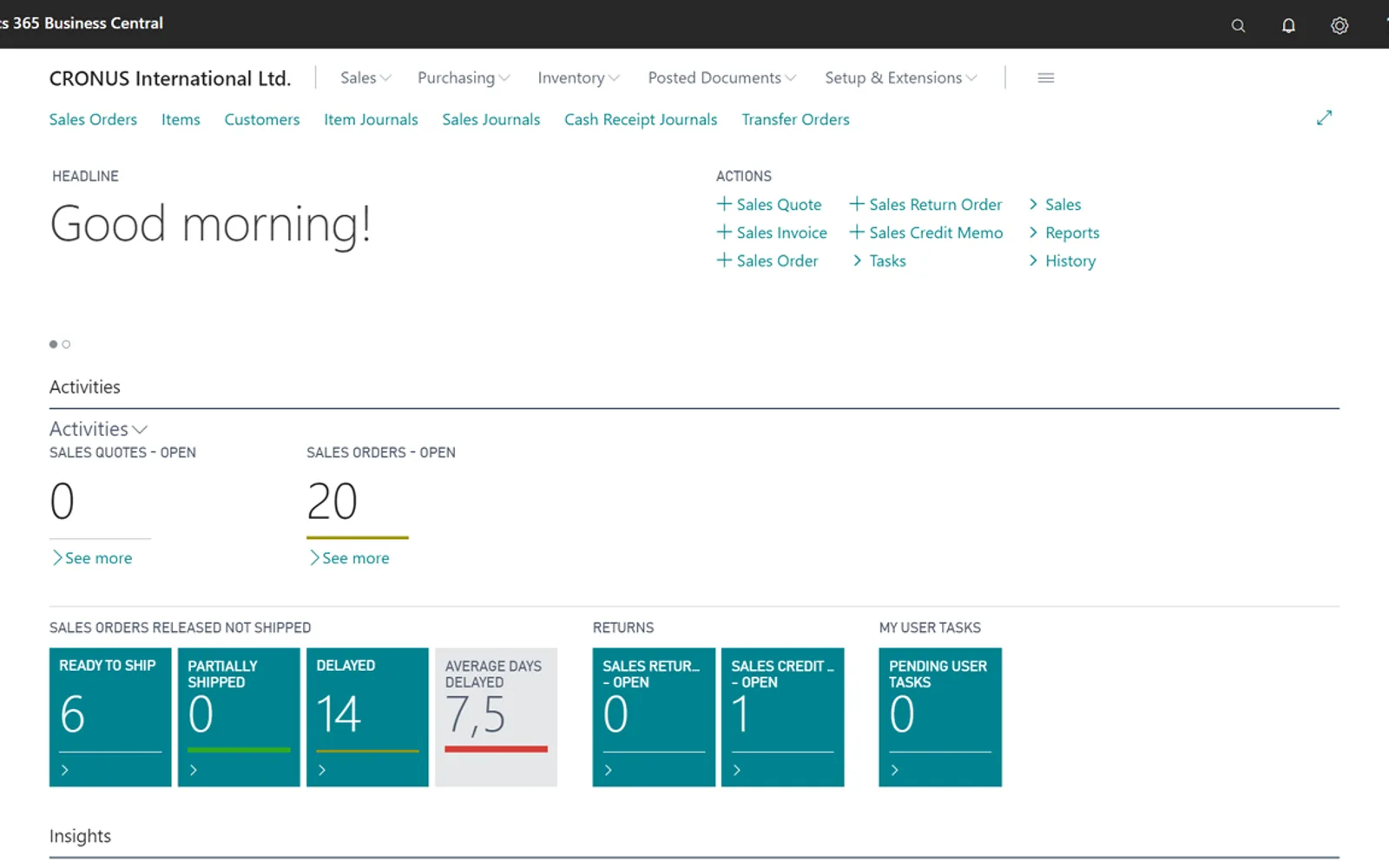Expand the Posted Documents dropdown
Screen dimensions: 1389x868
pyautogui.click(x=722, y=78)
